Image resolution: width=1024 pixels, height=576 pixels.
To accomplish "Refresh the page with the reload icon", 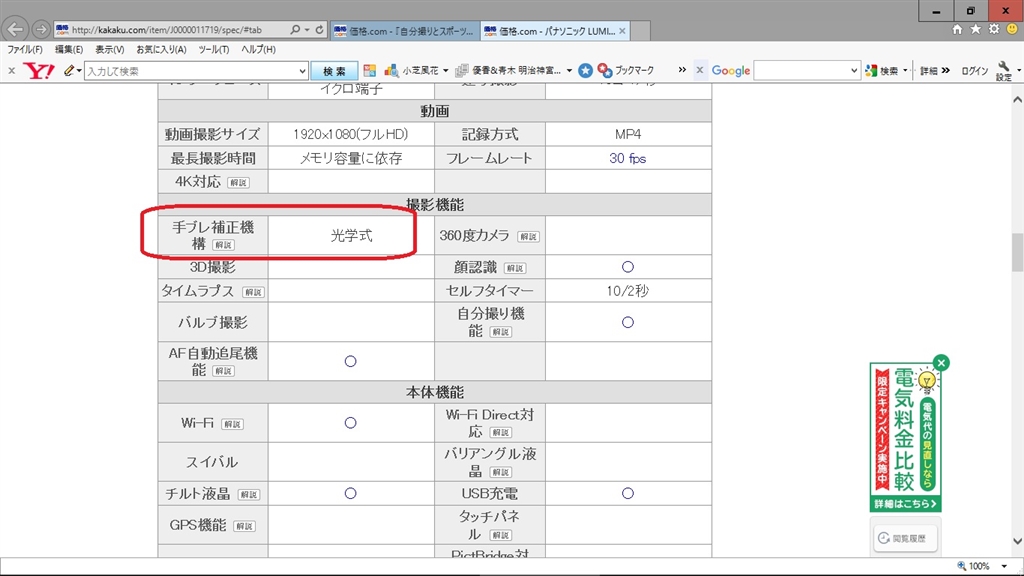I will [x=319, y=30].
